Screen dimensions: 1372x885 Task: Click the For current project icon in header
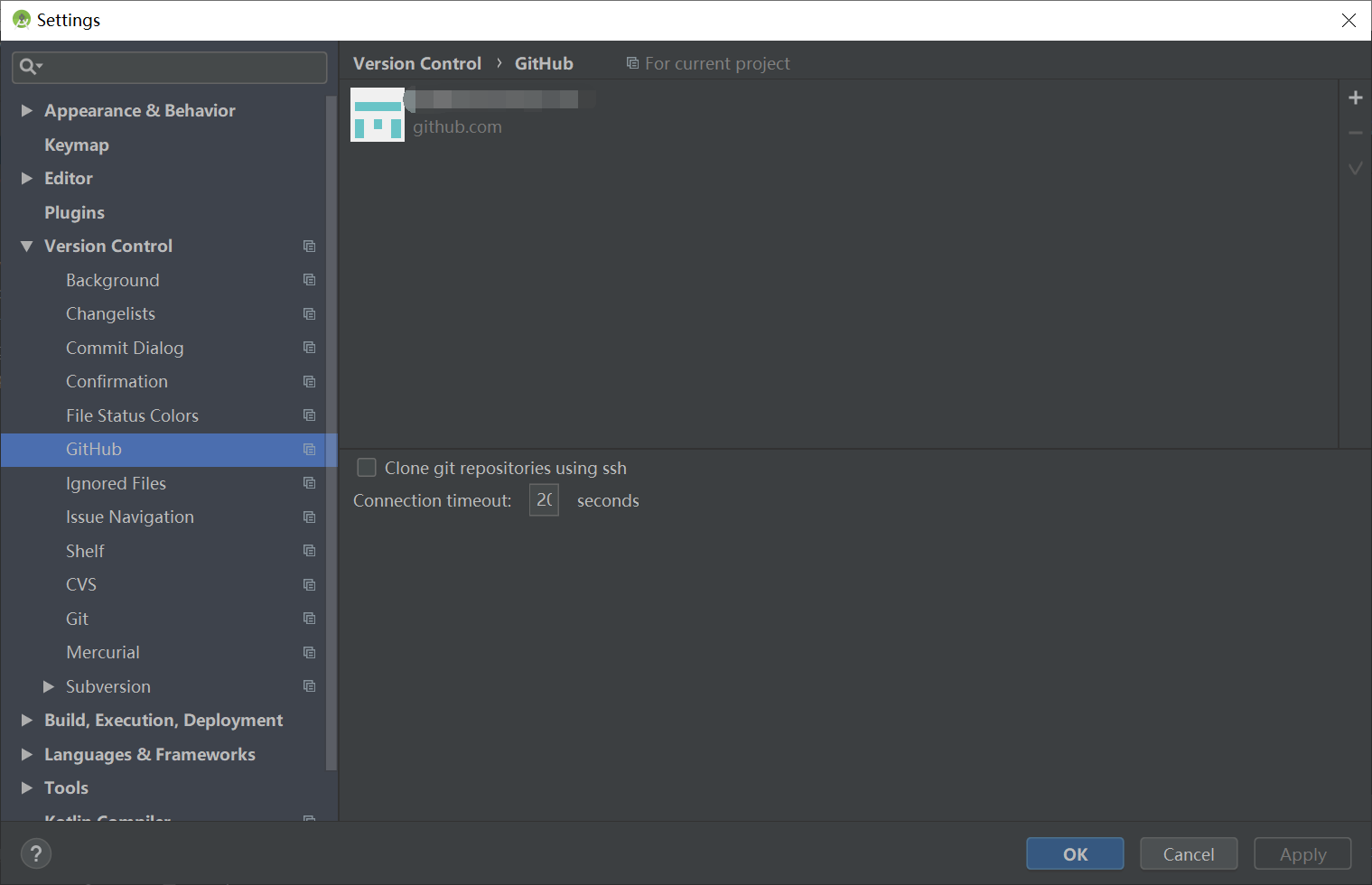coord(632,63)
